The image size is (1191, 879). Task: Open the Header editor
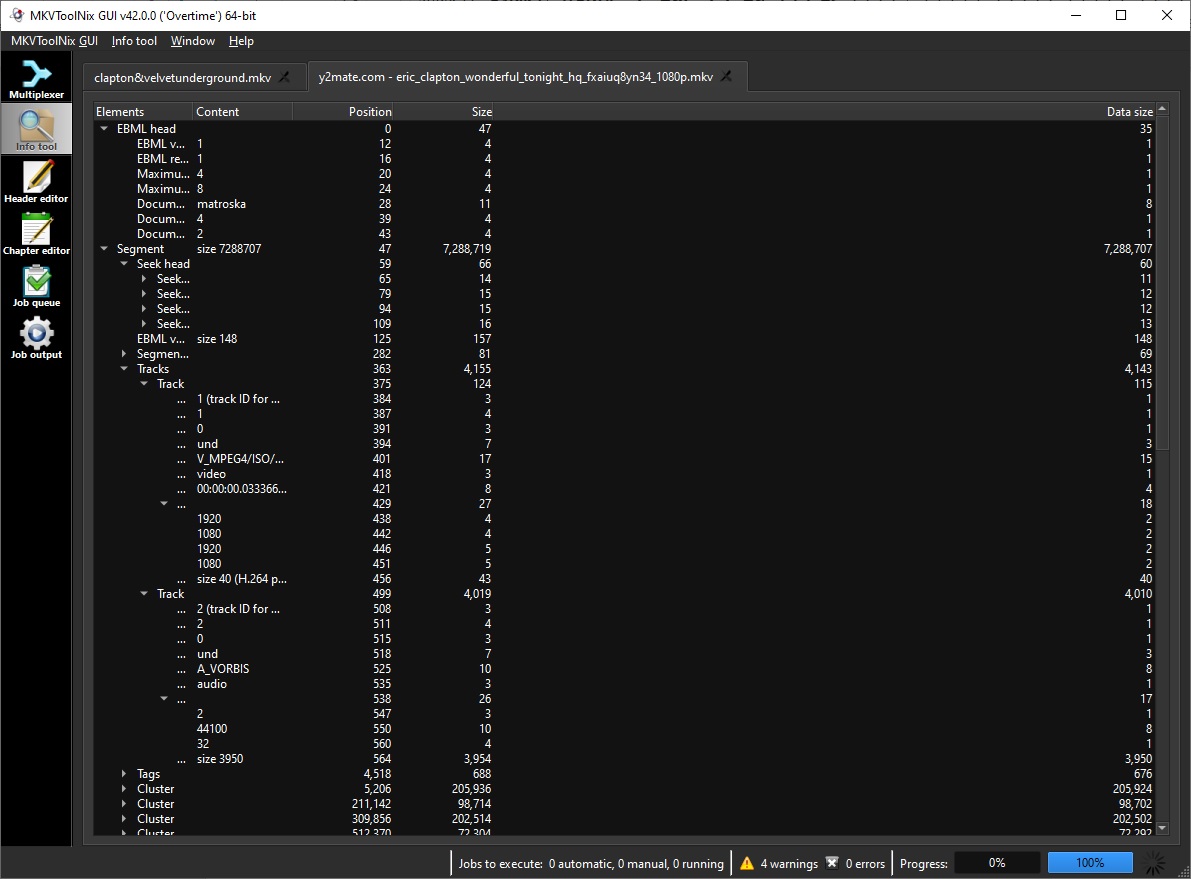[36, 181]
